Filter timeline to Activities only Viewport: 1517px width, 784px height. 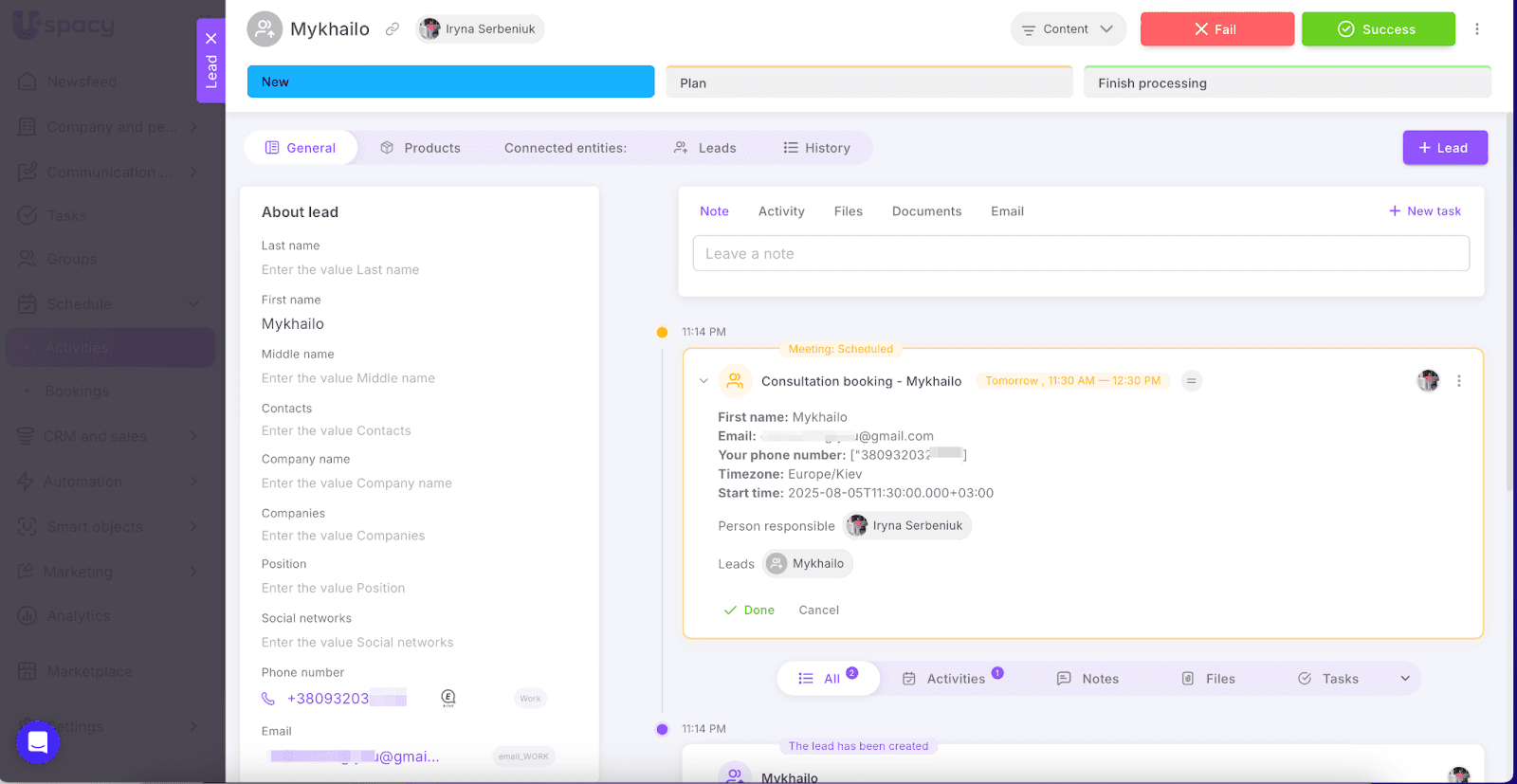(953, 679)
